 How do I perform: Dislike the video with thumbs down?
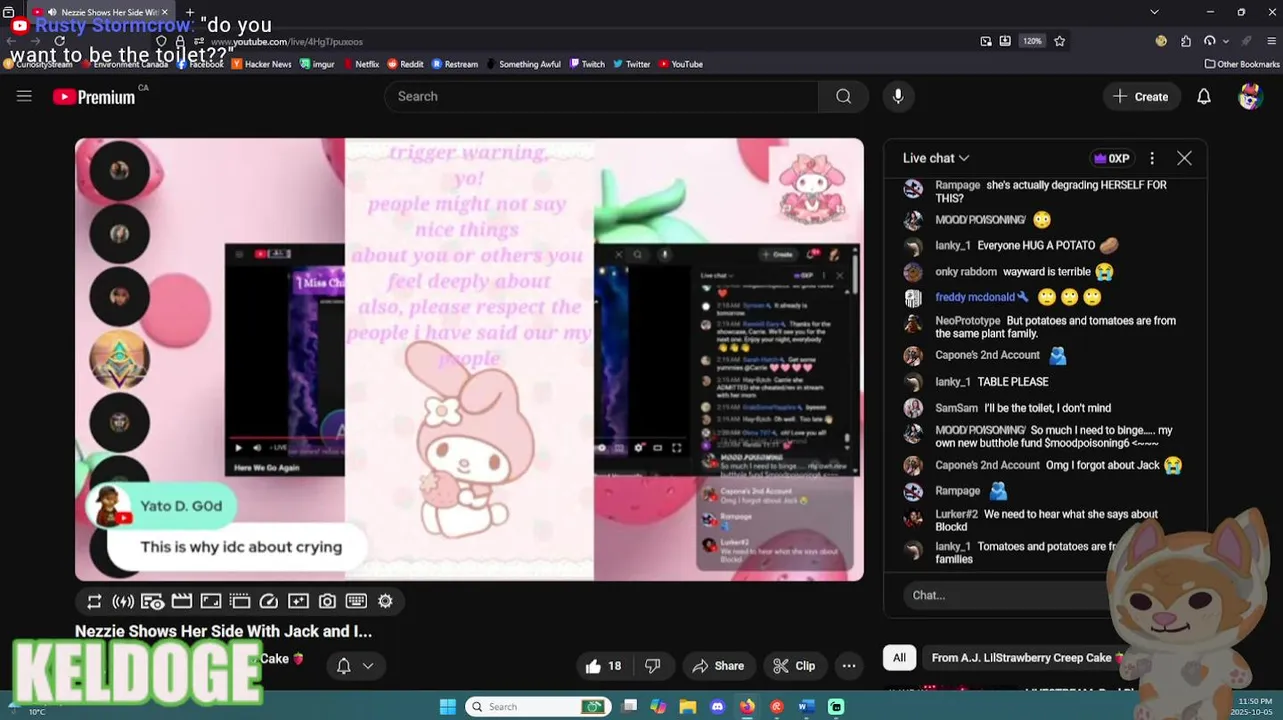click(653, 666)
